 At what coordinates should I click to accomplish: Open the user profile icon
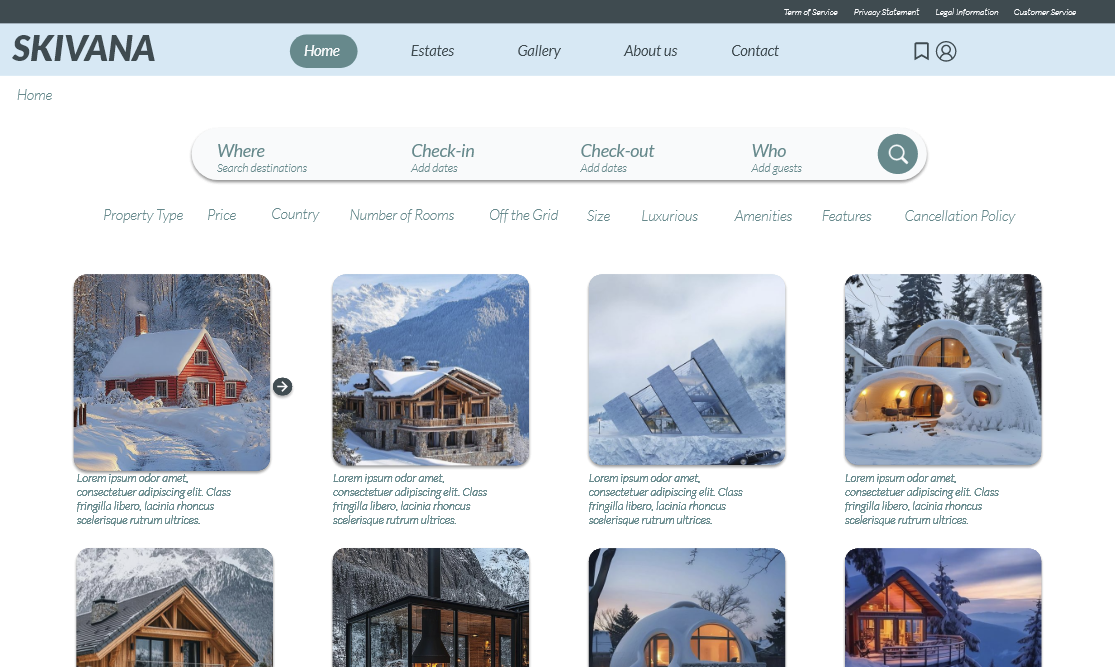pos(946,51)
